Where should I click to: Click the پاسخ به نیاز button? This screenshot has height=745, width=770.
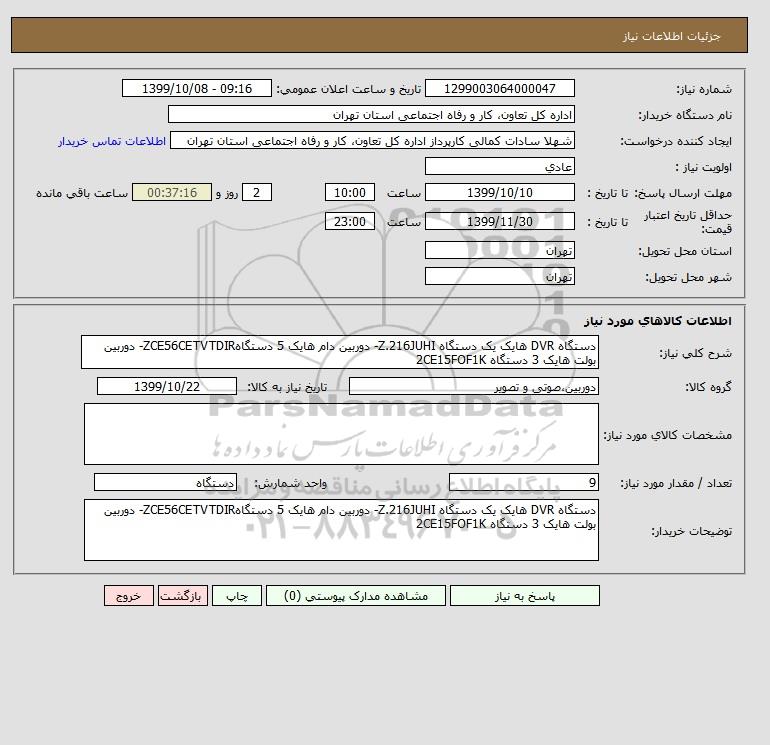tap(524, 596)
